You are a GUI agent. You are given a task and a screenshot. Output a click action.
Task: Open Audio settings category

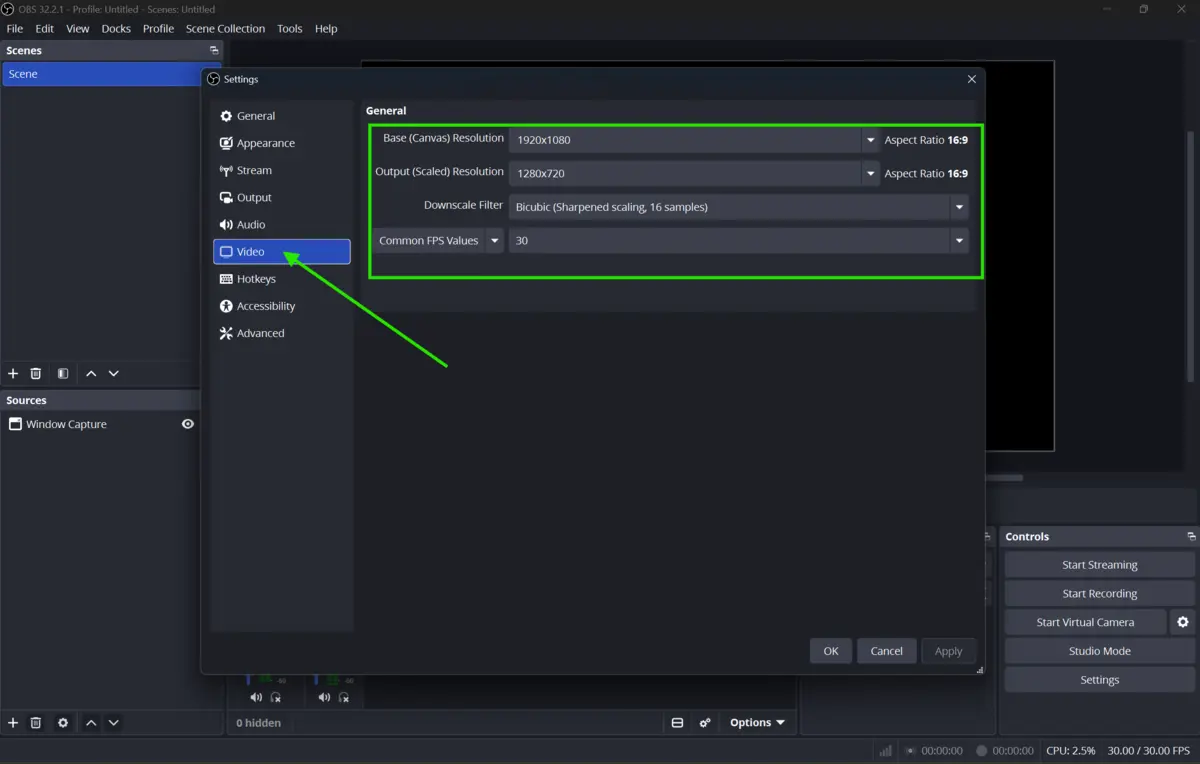click(x=282, y=224)
